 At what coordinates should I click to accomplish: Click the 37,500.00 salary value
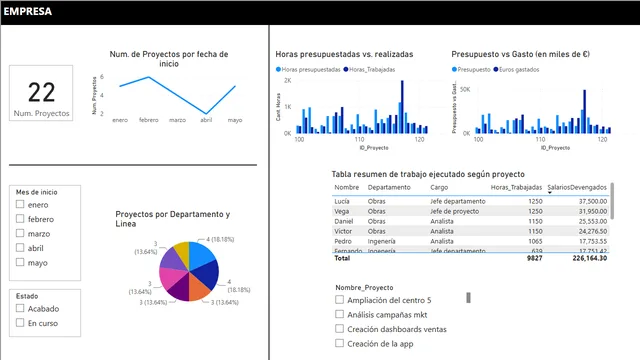tap(593, 201)
